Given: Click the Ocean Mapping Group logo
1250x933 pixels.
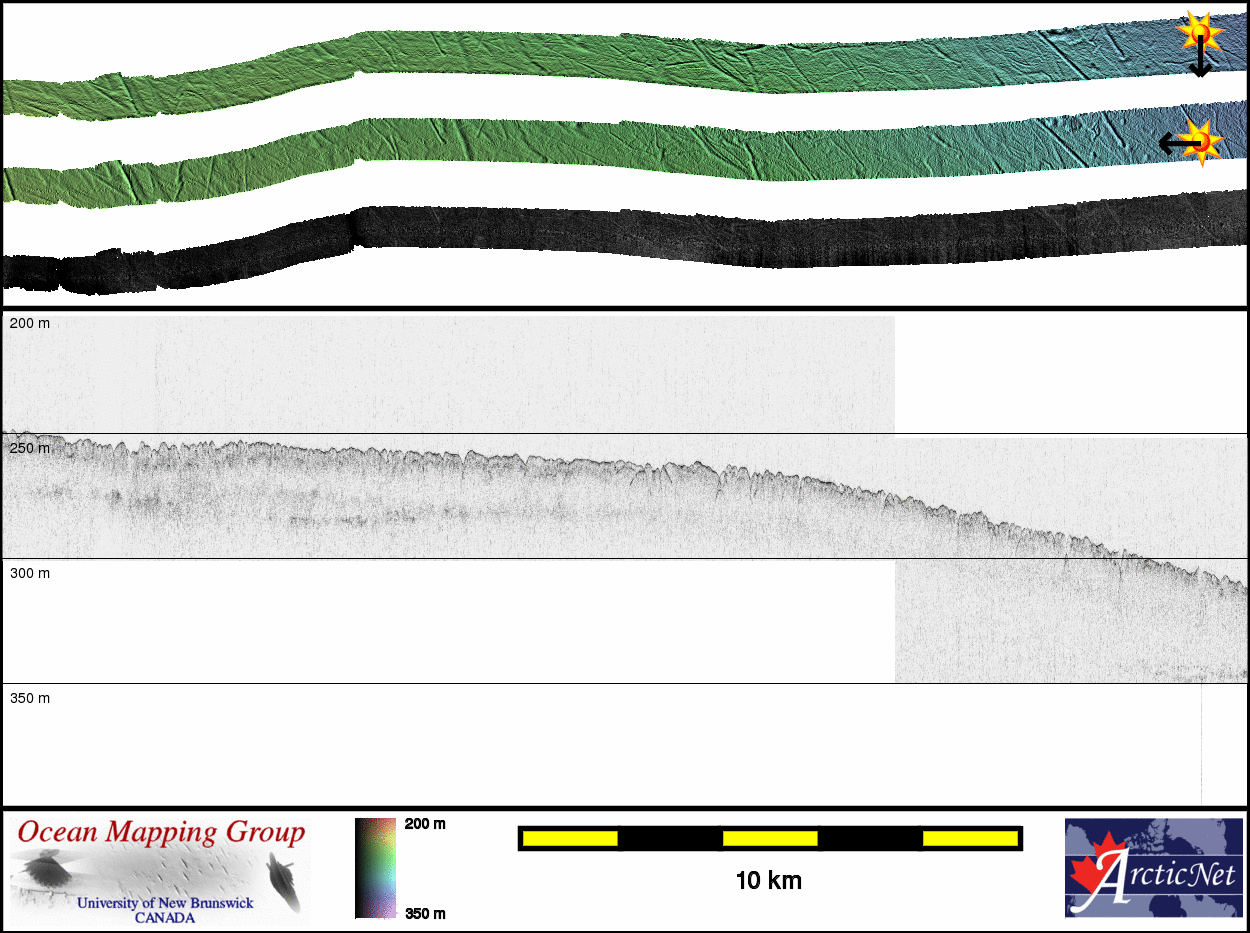Looking at the screenshot, I should (160, 869).
